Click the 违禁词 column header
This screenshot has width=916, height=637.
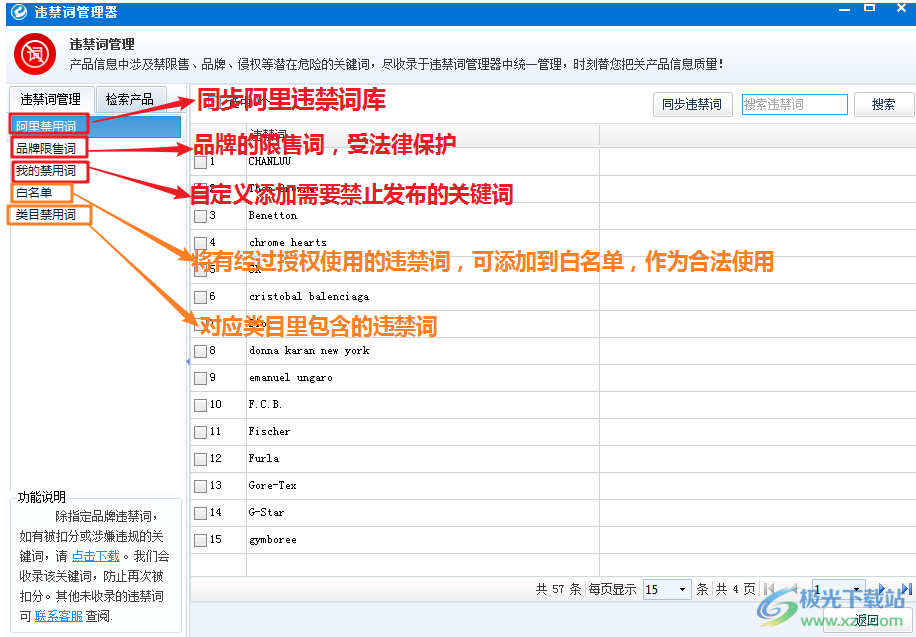coord(423,134)
